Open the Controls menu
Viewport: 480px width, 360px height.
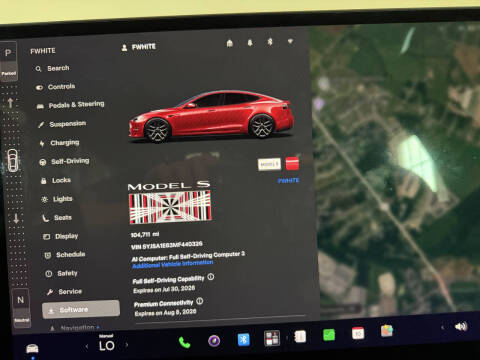pyautogui.click(x=55, y=87)
